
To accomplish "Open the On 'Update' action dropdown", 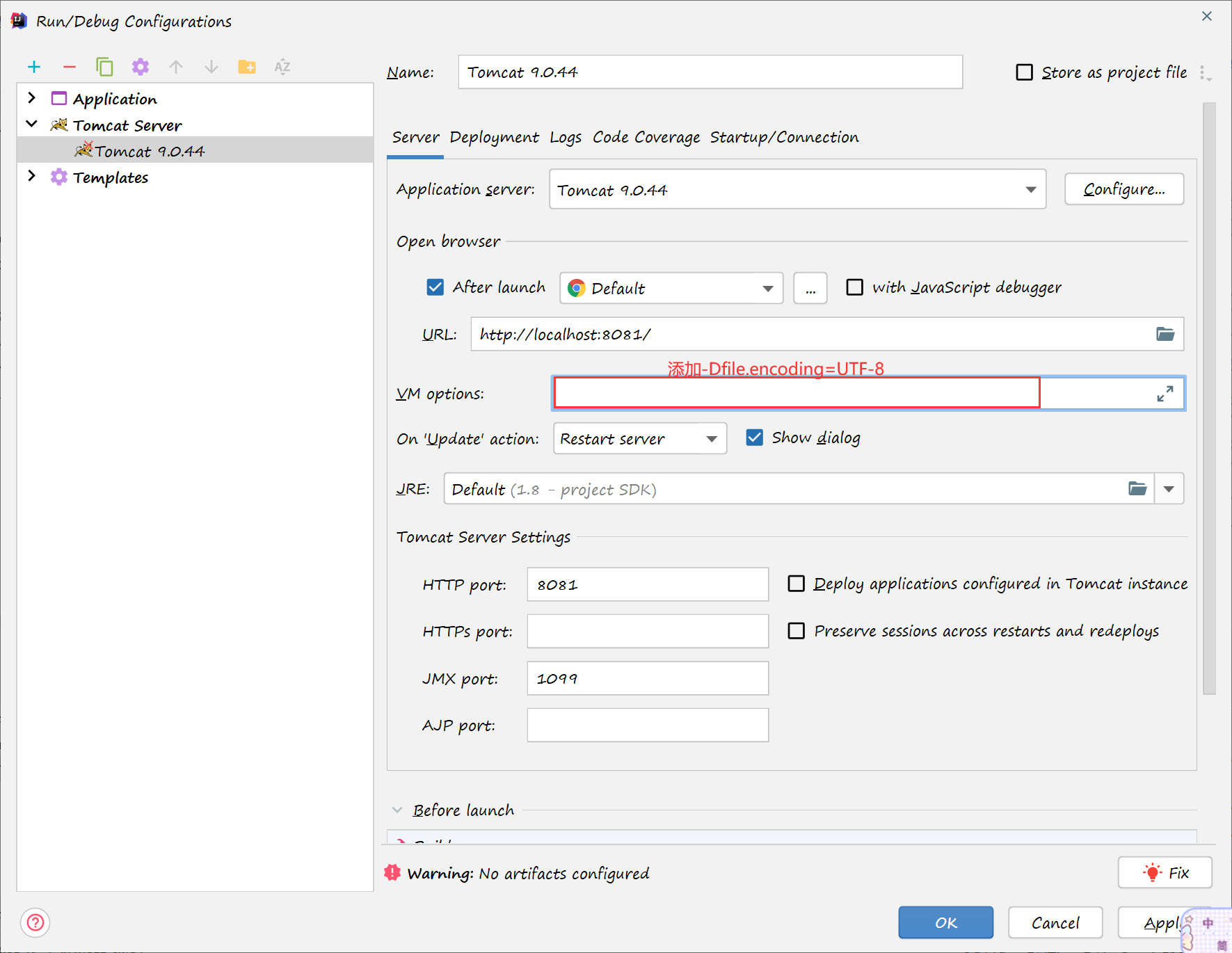I will pos(640,438).
